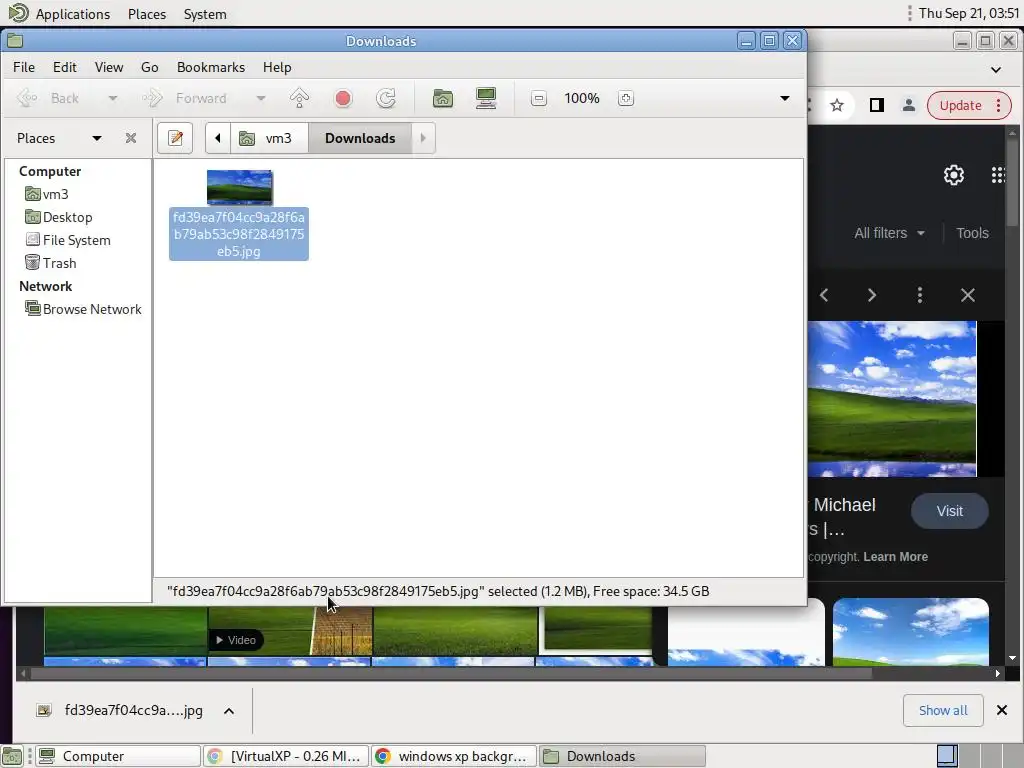The height and width of the screenshot is (768, 1024).
Task: Open the Places panel menu
Action: pyautogui.click(x=147, y=14)
